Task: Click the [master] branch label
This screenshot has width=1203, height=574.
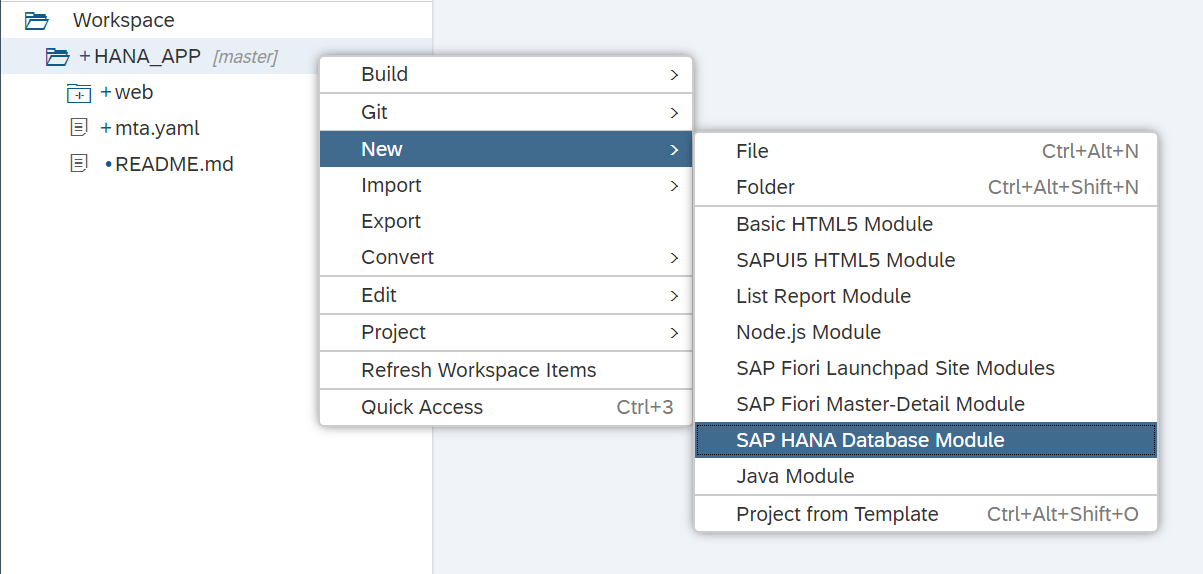Action: click(245, 57)
